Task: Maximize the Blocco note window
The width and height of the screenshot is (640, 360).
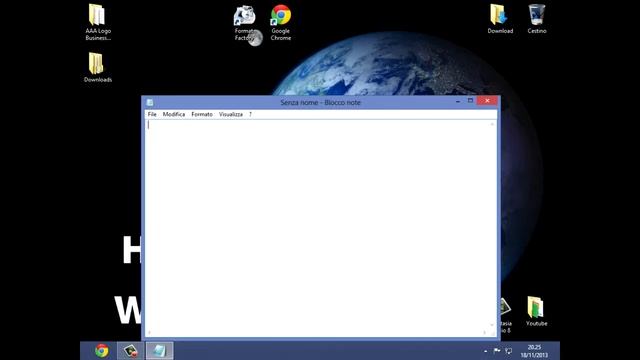Action: pos(470,100)
